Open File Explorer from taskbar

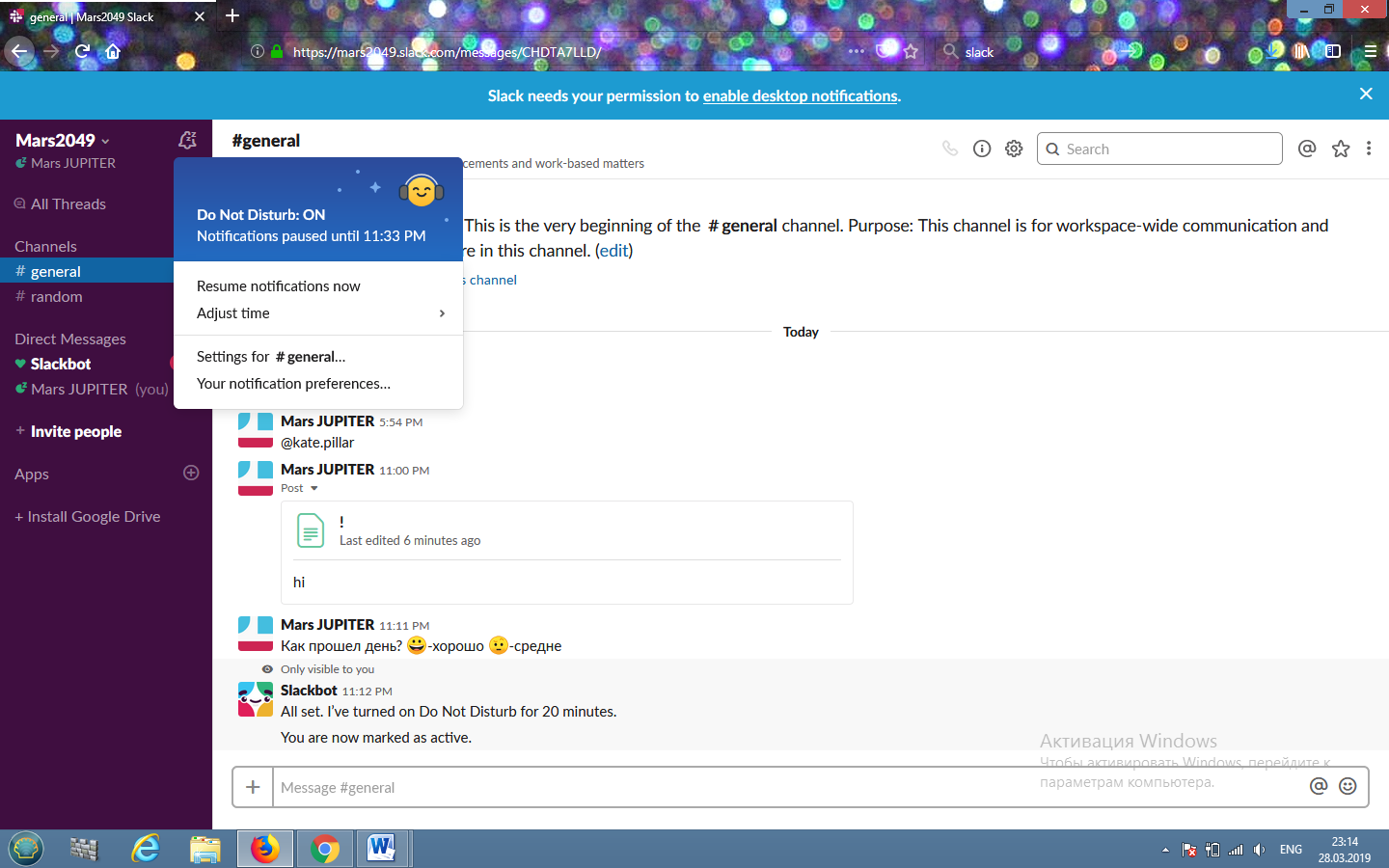click(205, 849)
